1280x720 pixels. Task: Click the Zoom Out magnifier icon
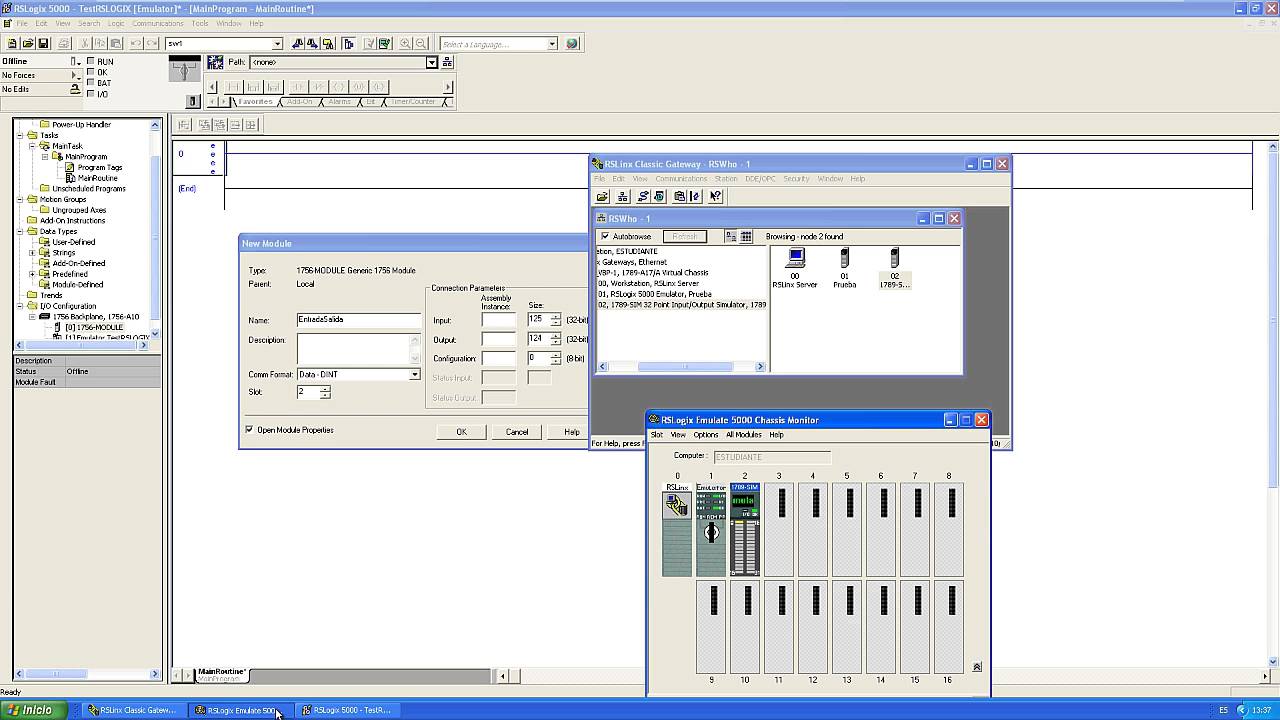(421, 44)
